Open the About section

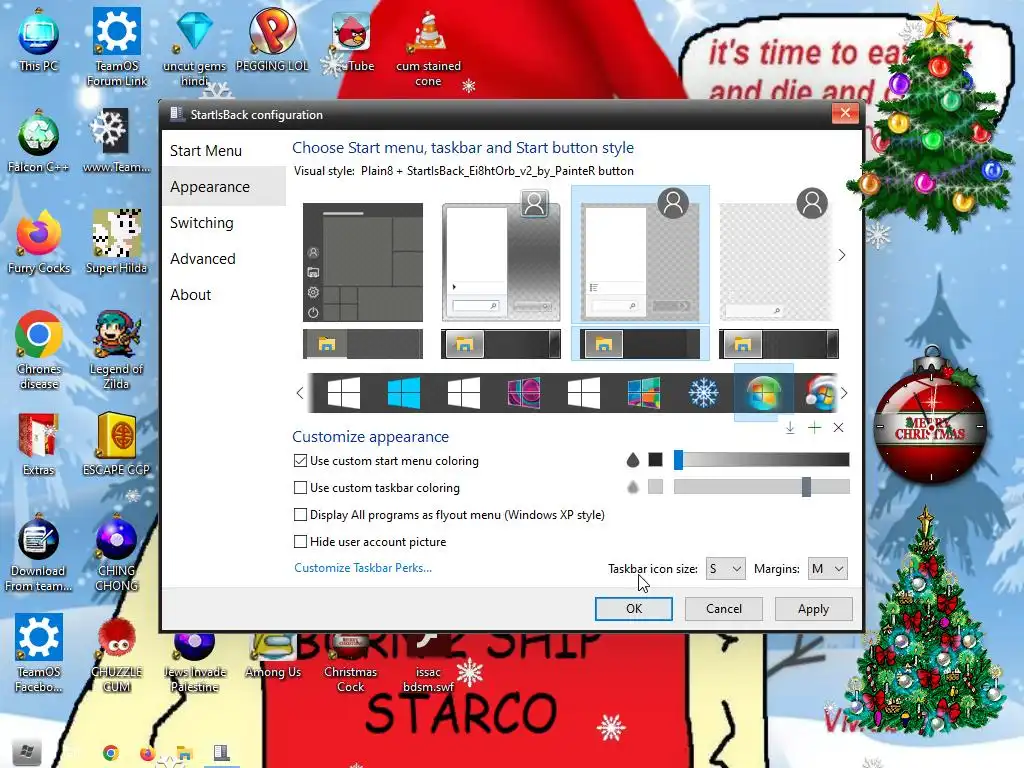click(191, 295)
